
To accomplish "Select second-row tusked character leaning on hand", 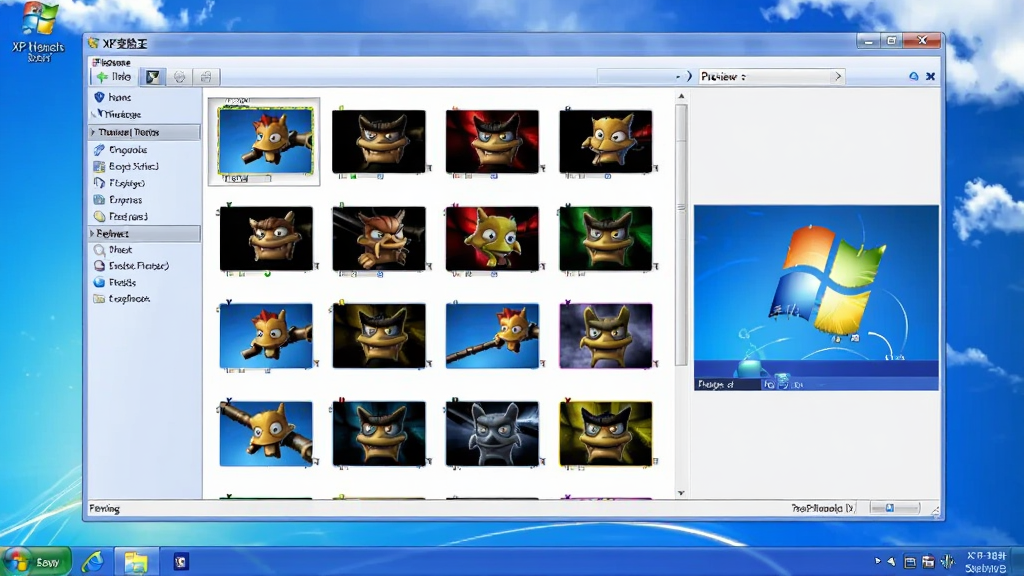I will coord(379,238).
